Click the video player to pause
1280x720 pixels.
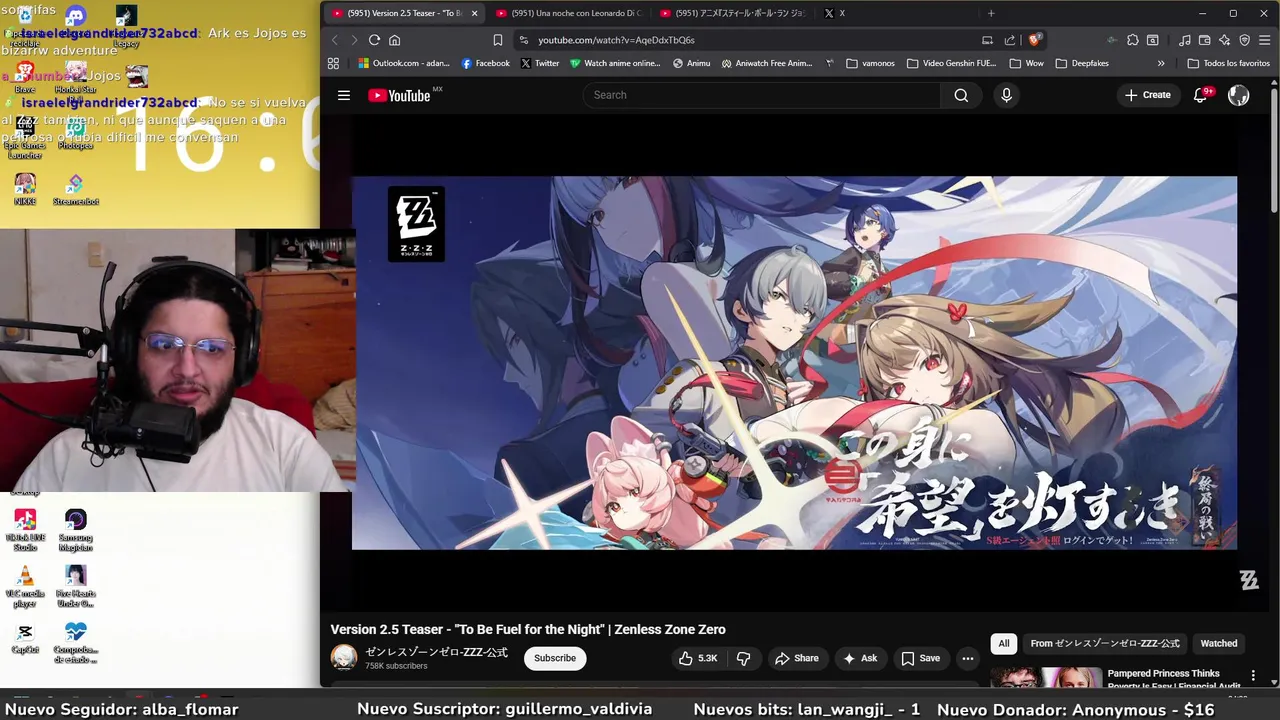click(x=794, y=363)
